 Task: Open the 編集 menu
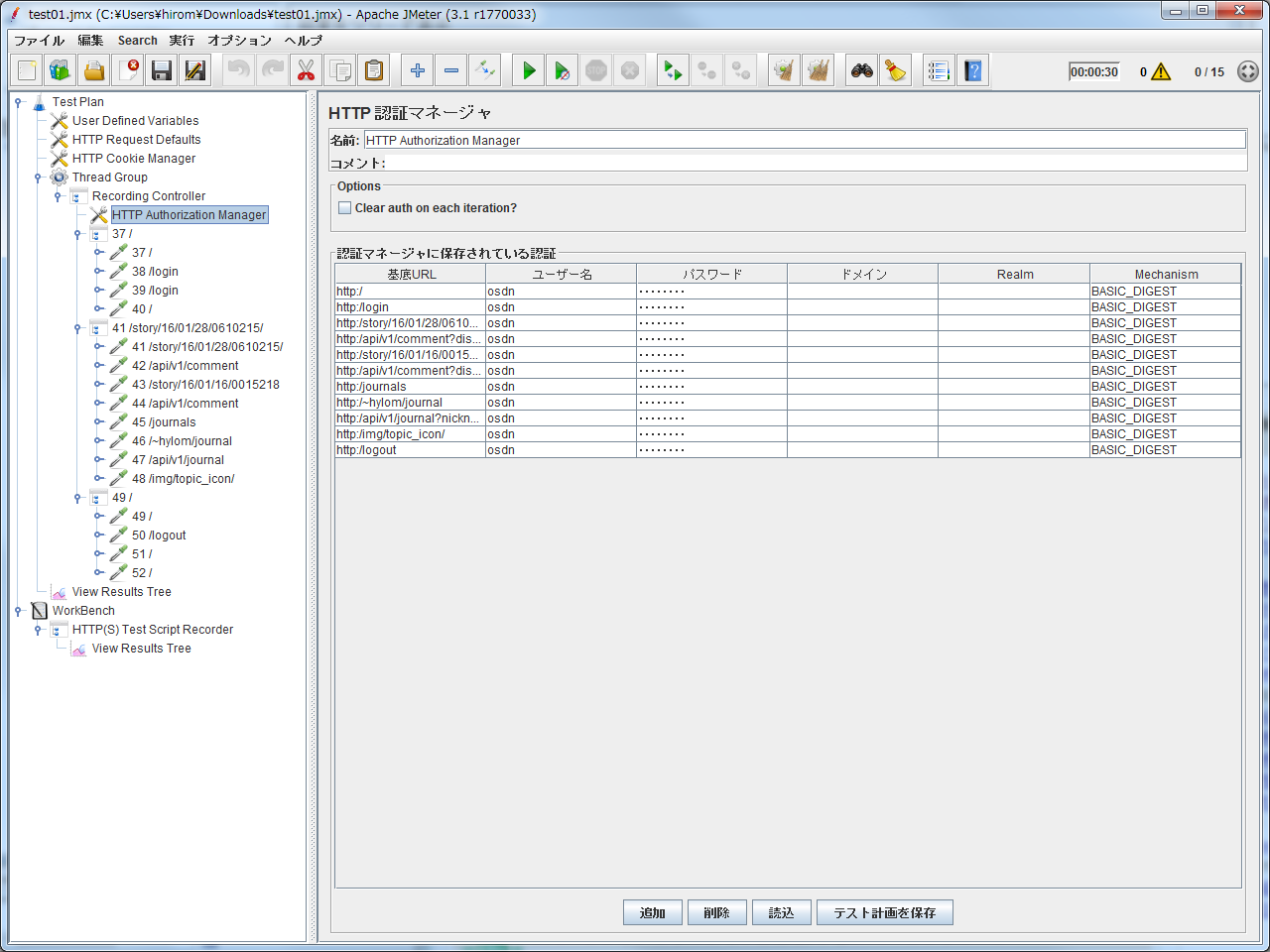90,41
